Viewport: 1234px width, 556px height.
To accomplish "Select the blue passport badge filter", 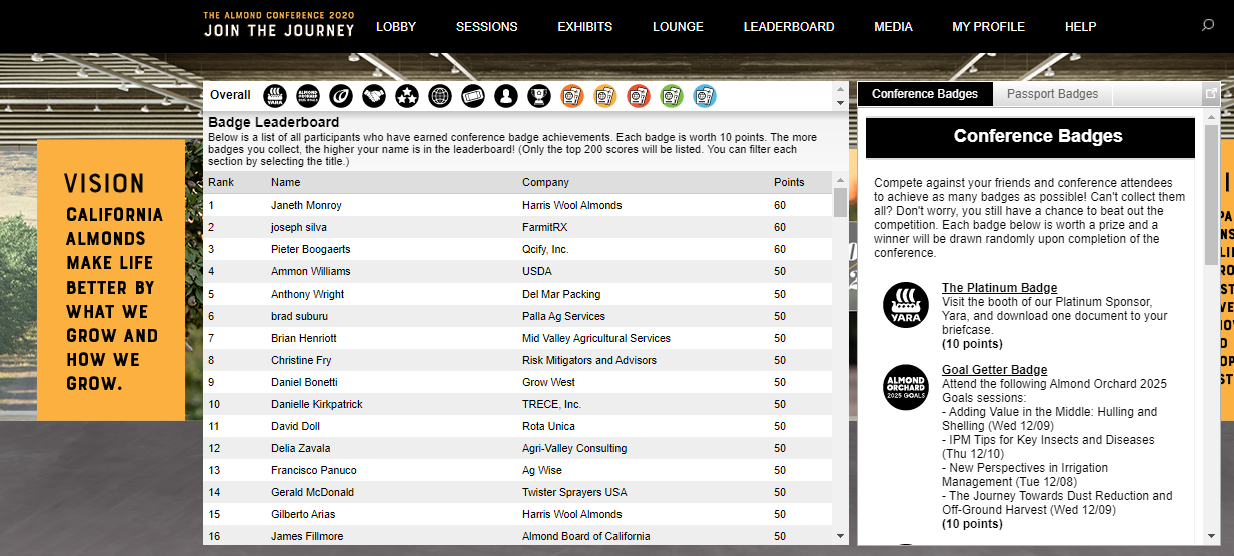I will click(704, 96).
